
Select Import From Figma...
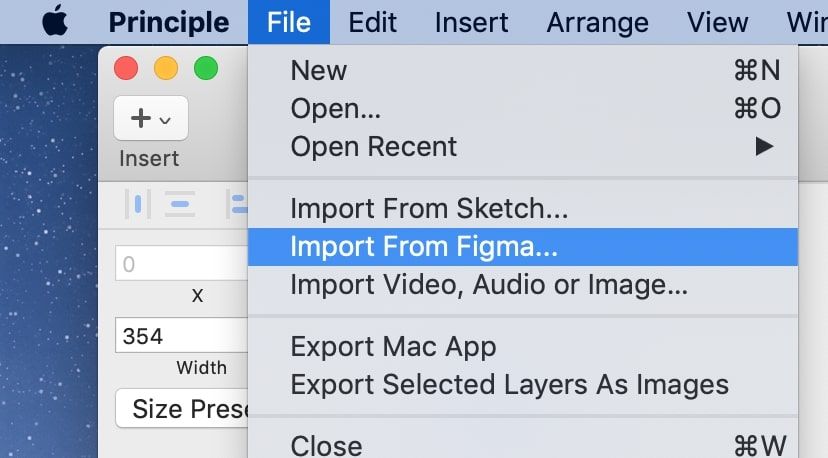[522, 246]
